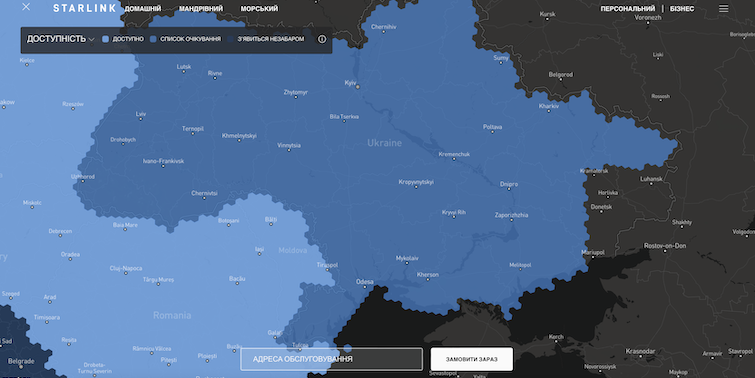Click the ДОСТУПНО light blue legend swatch
This screenshot has height=378, width=755.
coord(105,39)
